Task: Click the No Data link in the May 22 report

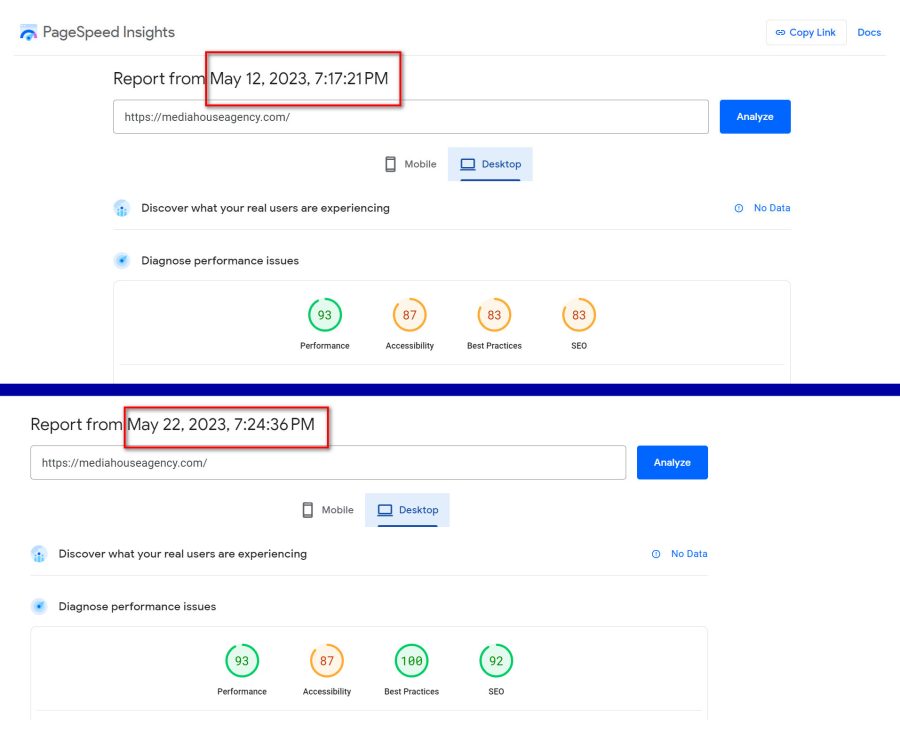Action: point(689,554)
